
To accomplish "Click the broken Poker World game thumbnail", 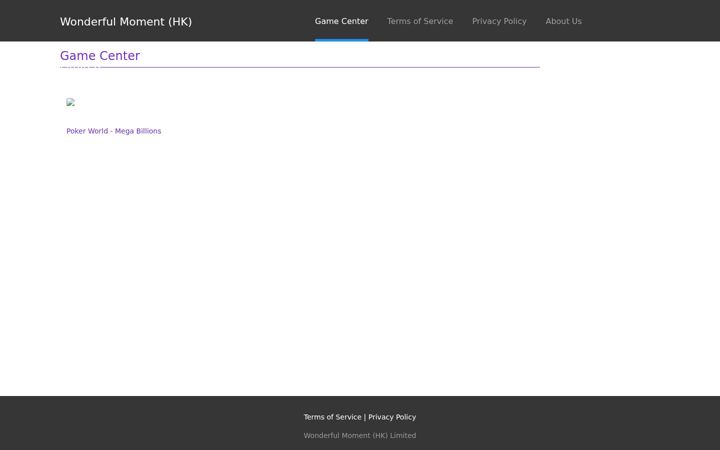I will point(70,102).
